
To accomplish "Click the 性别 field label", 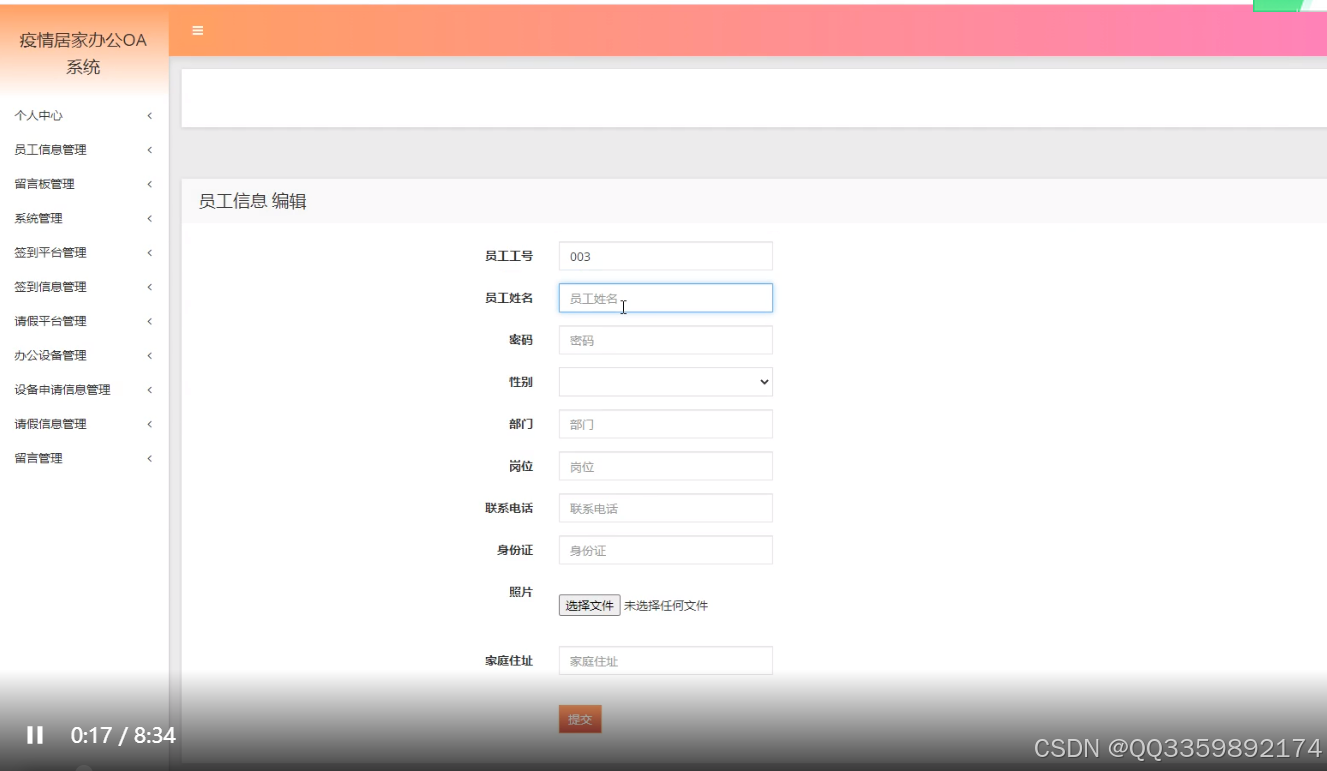I will tap(521, 382).
